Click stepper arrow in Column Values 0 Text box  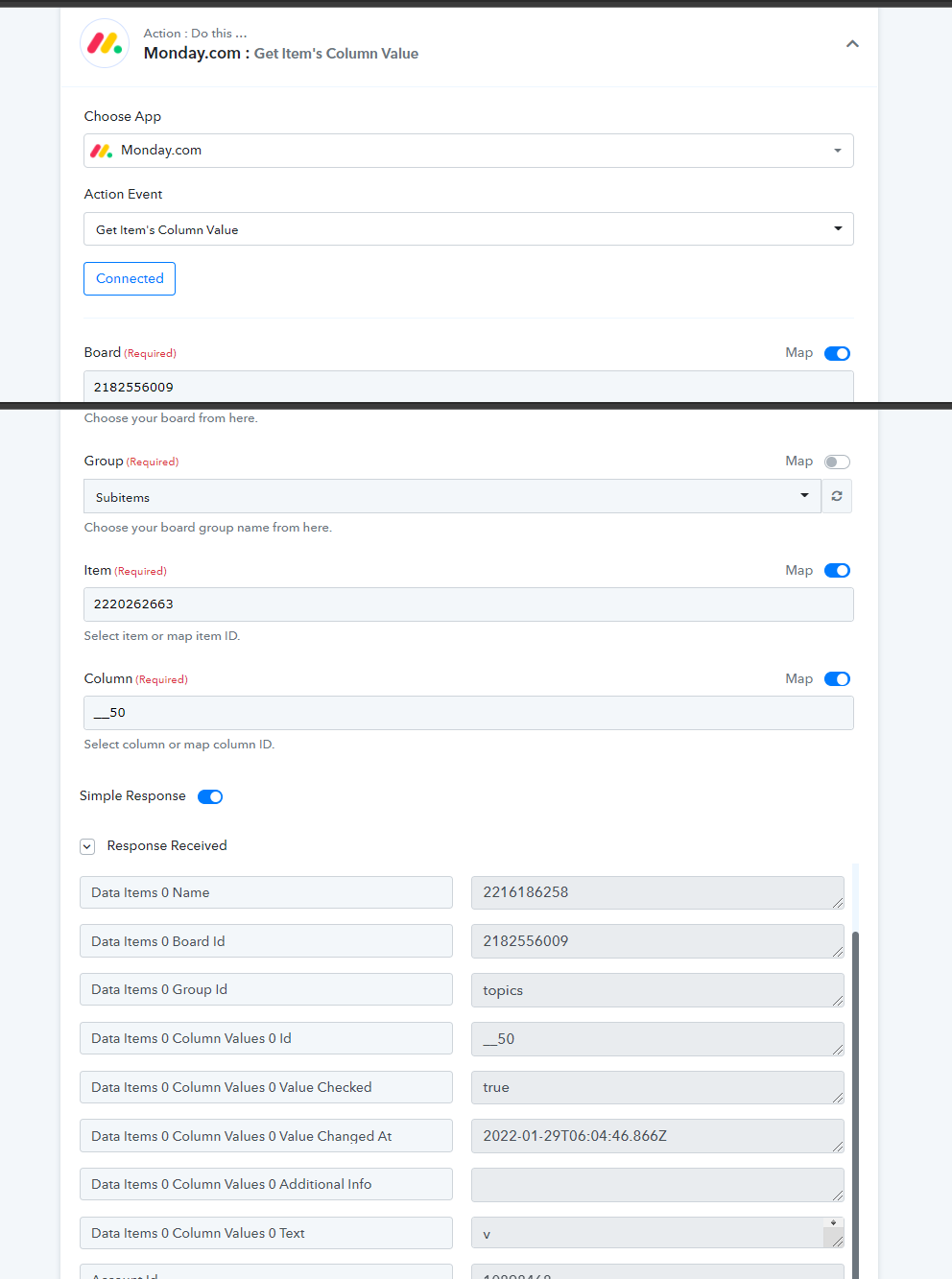click(x=833, y=1223)
